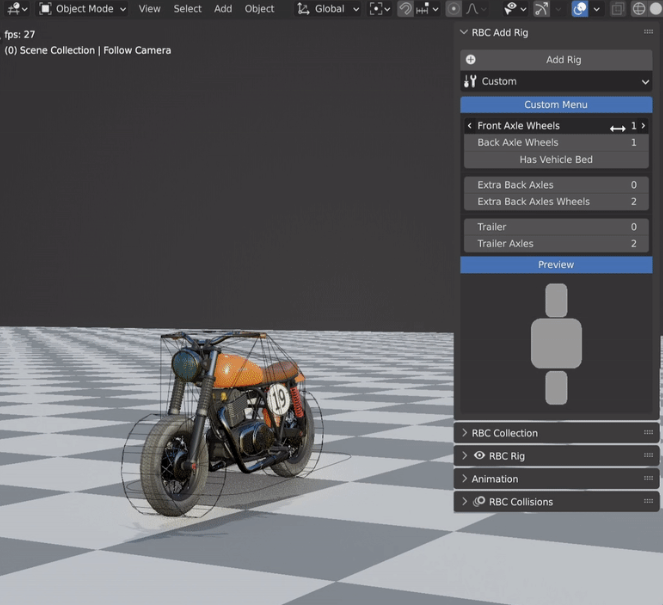Click the vehicle body preview shape
The width and height of the screenshot is (663, 605).
coord(556,343)
